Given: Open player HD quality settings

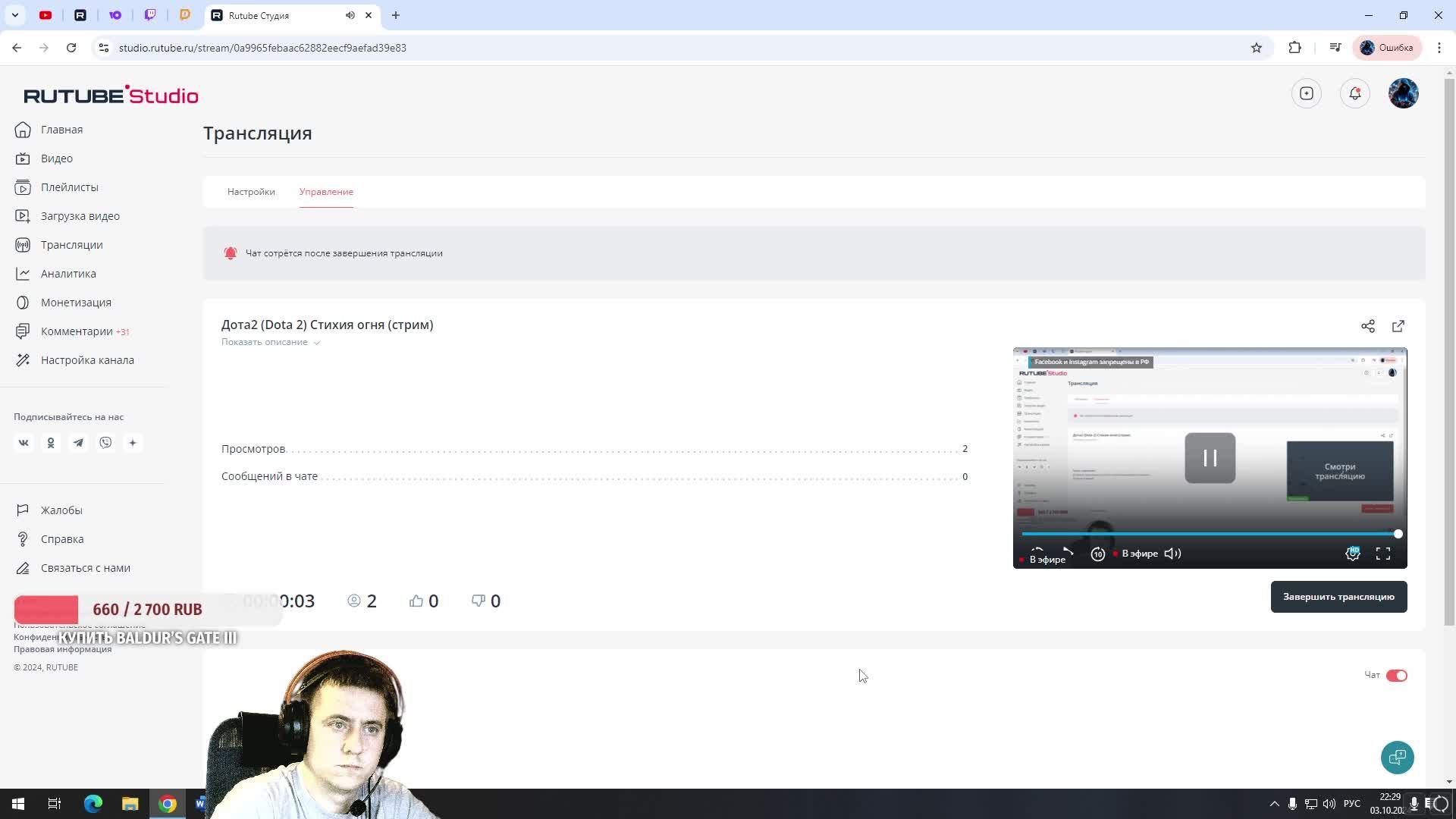Looking at the screenshot, I should click(x=1353, y=554).
